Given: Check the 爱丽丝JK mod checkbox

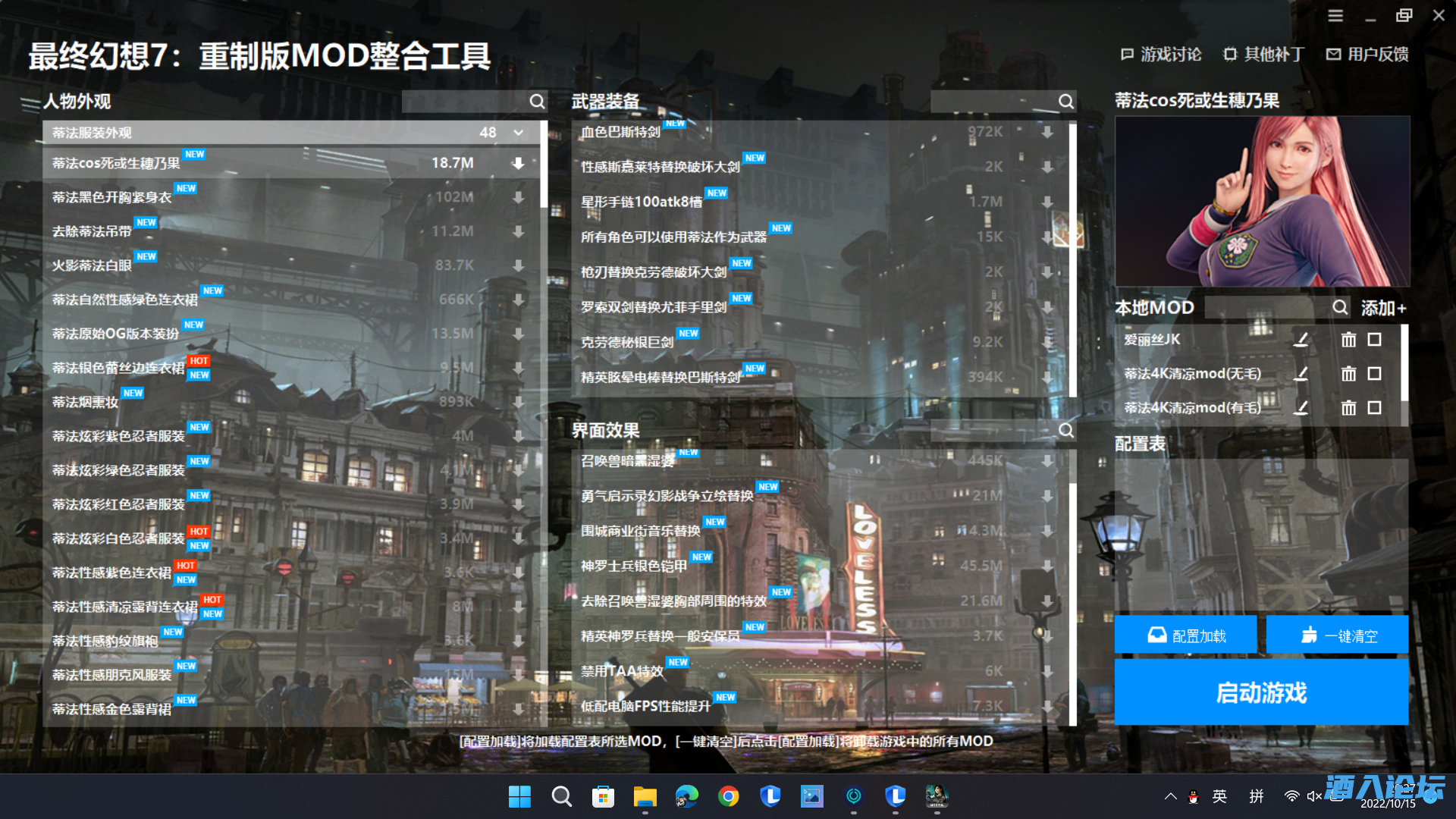Looking at the screenshot, I should [x=1374, y=340].
